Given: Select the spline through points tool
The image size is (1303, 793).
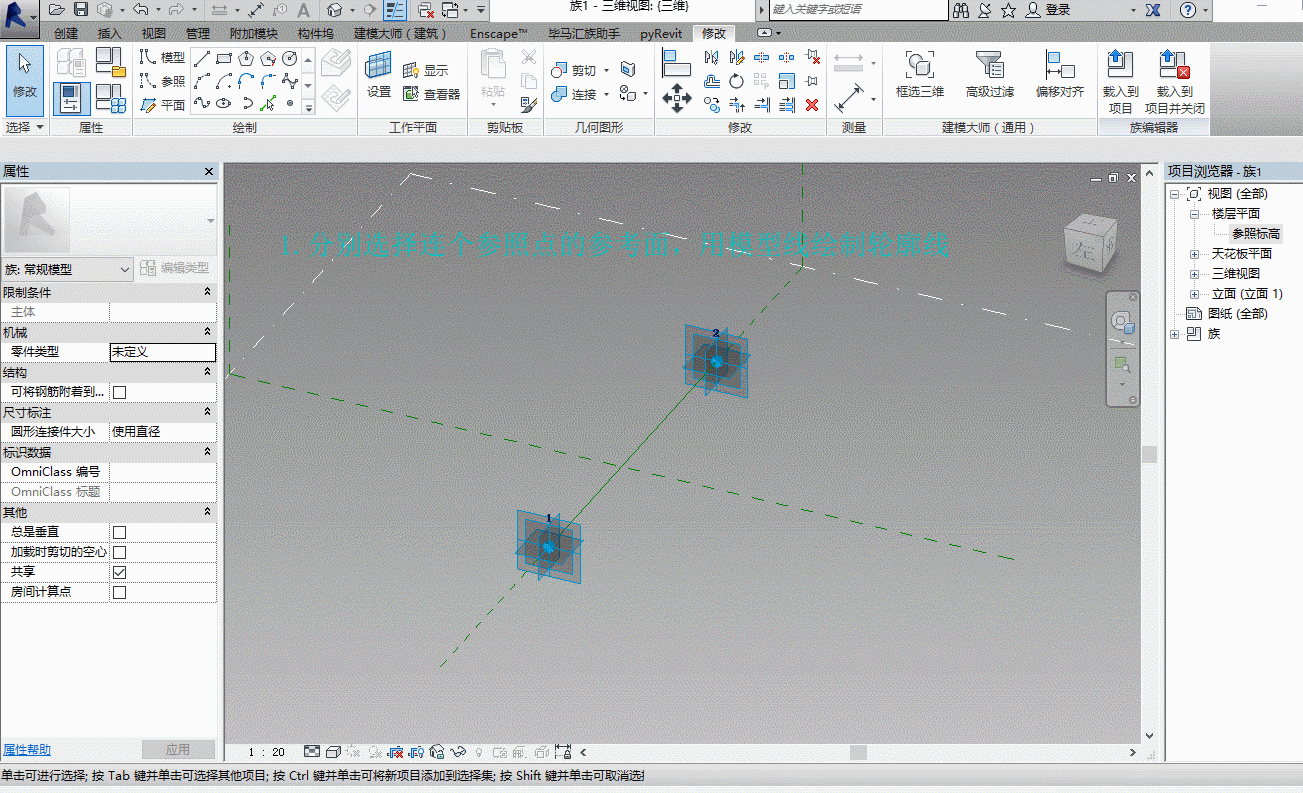Looking at the screenshot, I should coord(203,103).
